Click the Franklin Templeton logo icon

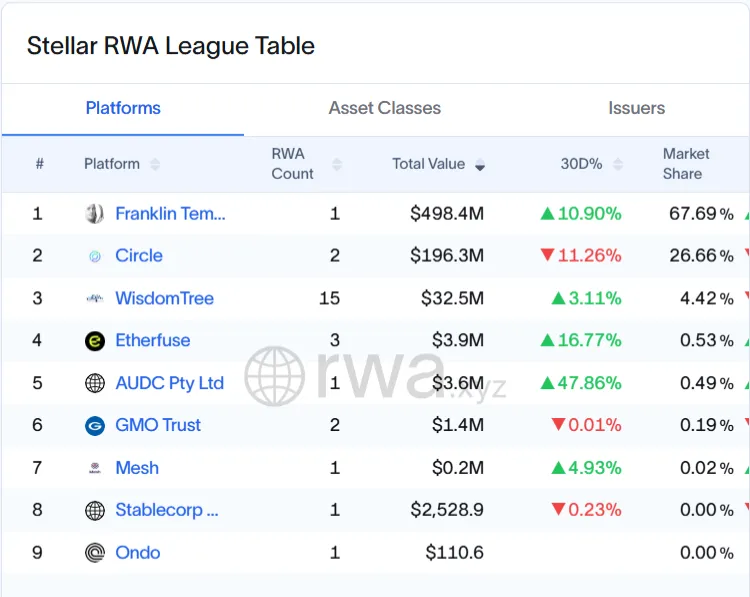(95, 213)
